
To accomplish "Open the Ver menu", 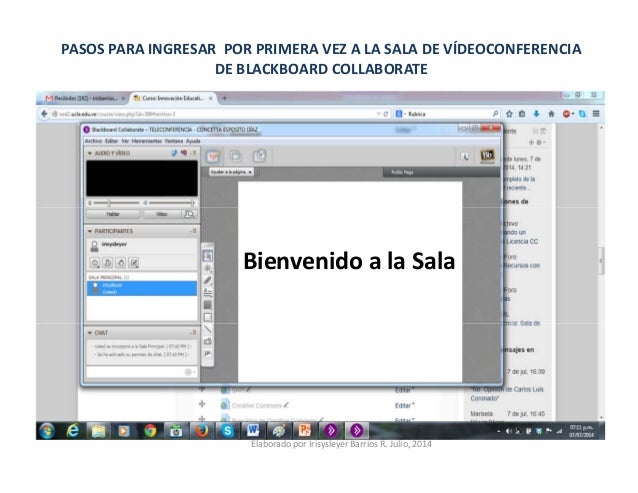I will click(x=125, y=141).
